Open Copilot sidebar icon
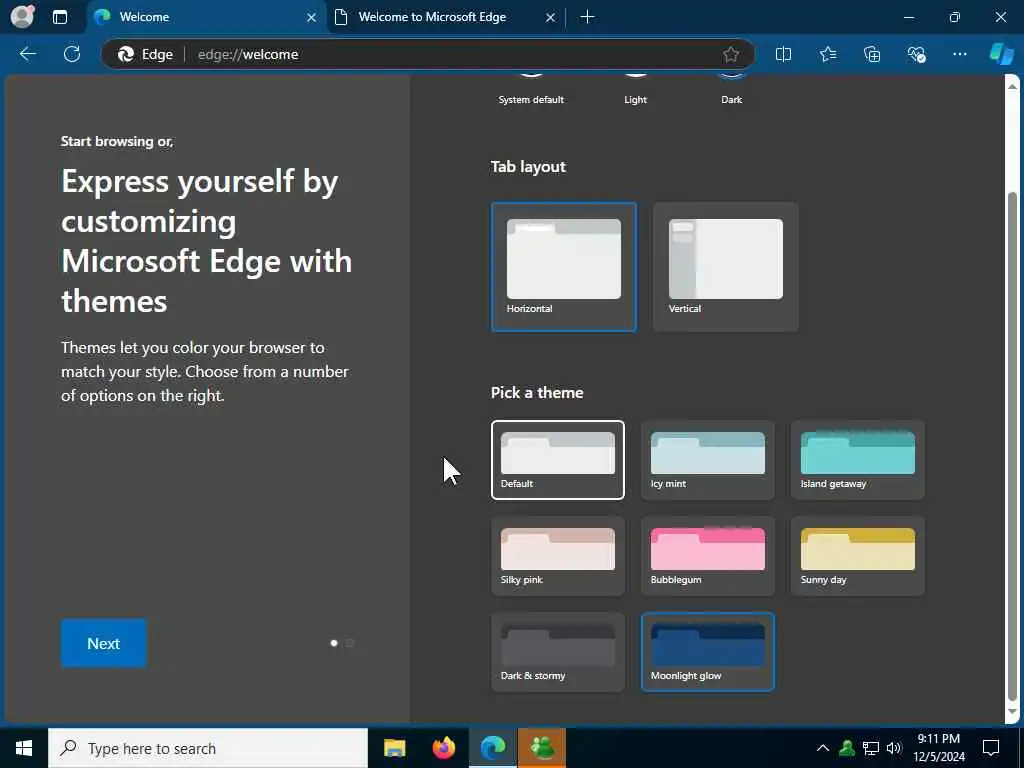The image size is (1024, 768). click(x=1001, y=54)
